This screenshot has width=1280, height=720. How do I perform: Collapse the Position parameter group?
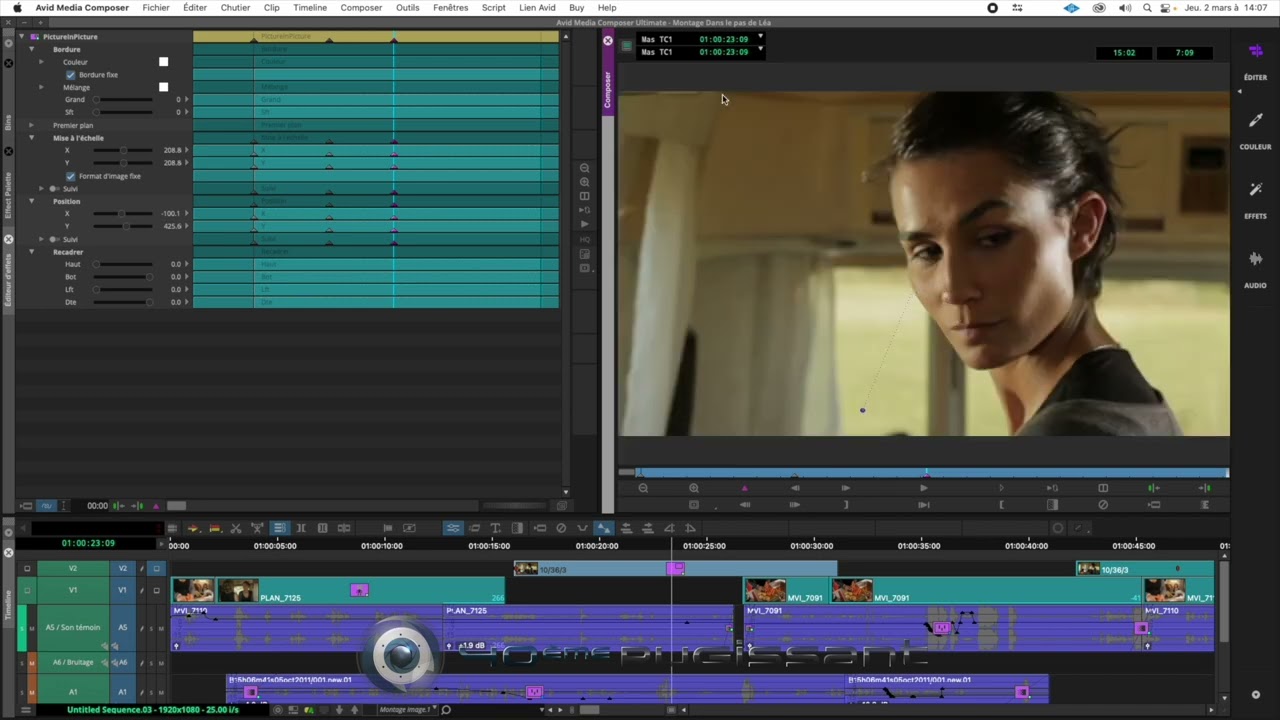point(31,201)
